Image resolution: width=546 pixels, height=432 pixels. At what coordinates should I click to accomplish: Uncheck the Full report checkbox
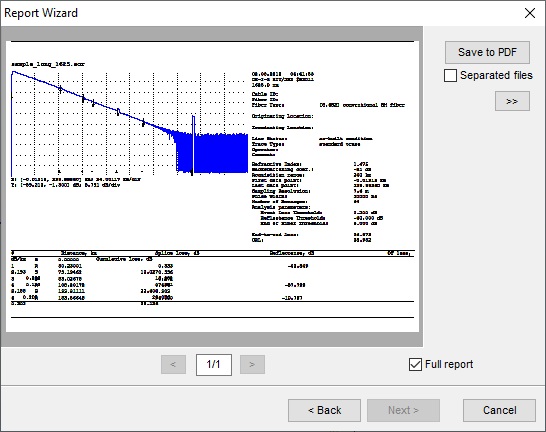415,364
